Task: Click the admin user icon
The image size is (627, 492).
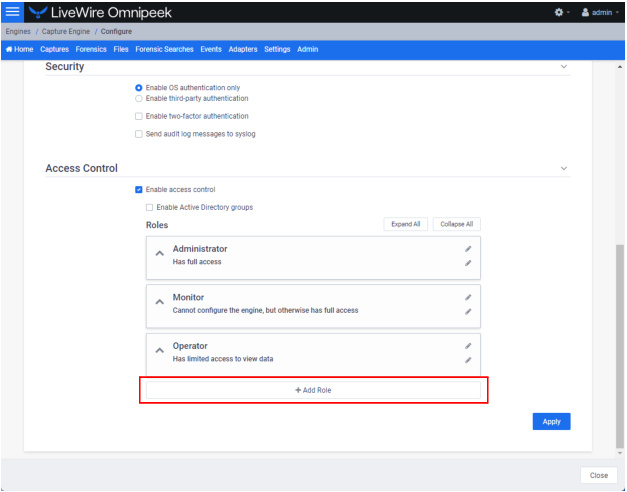Action: 585,12
